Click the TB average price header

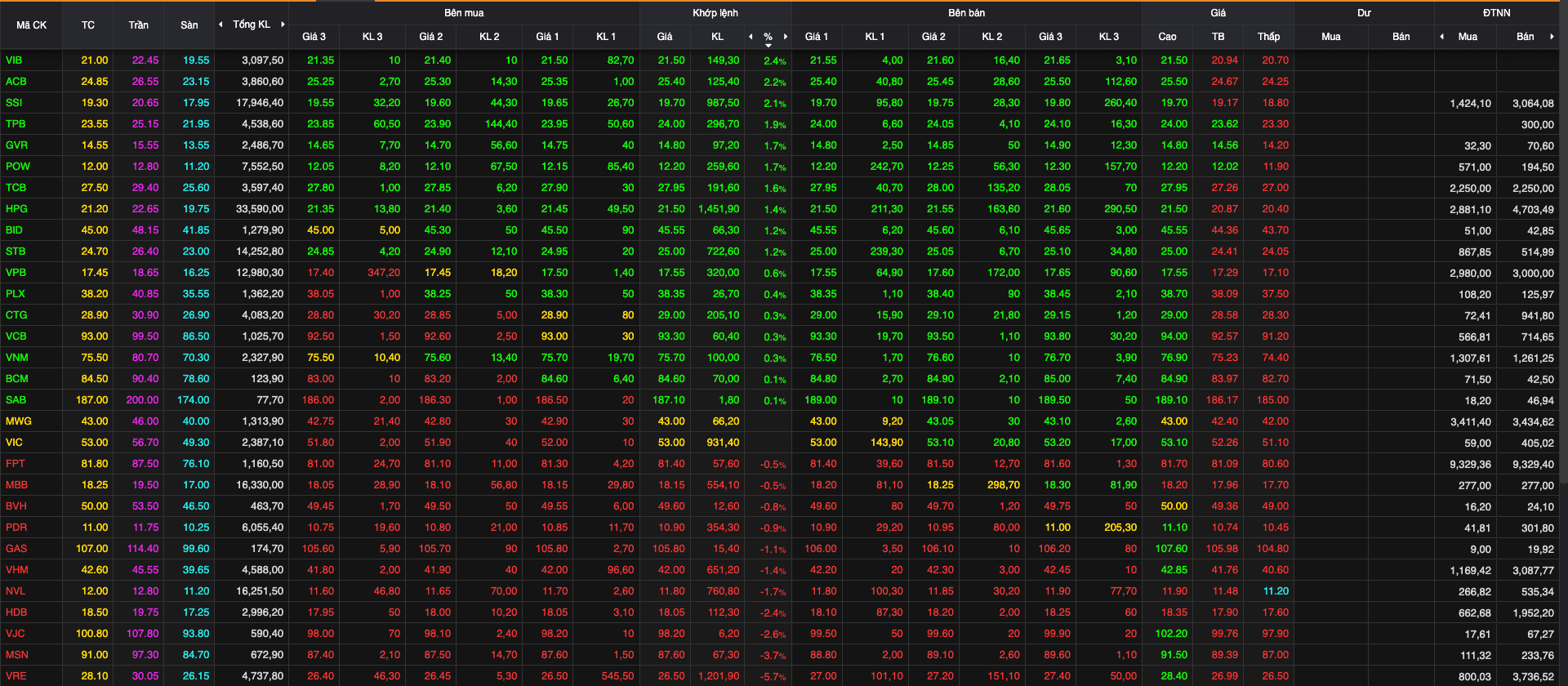coord(1218,37)
